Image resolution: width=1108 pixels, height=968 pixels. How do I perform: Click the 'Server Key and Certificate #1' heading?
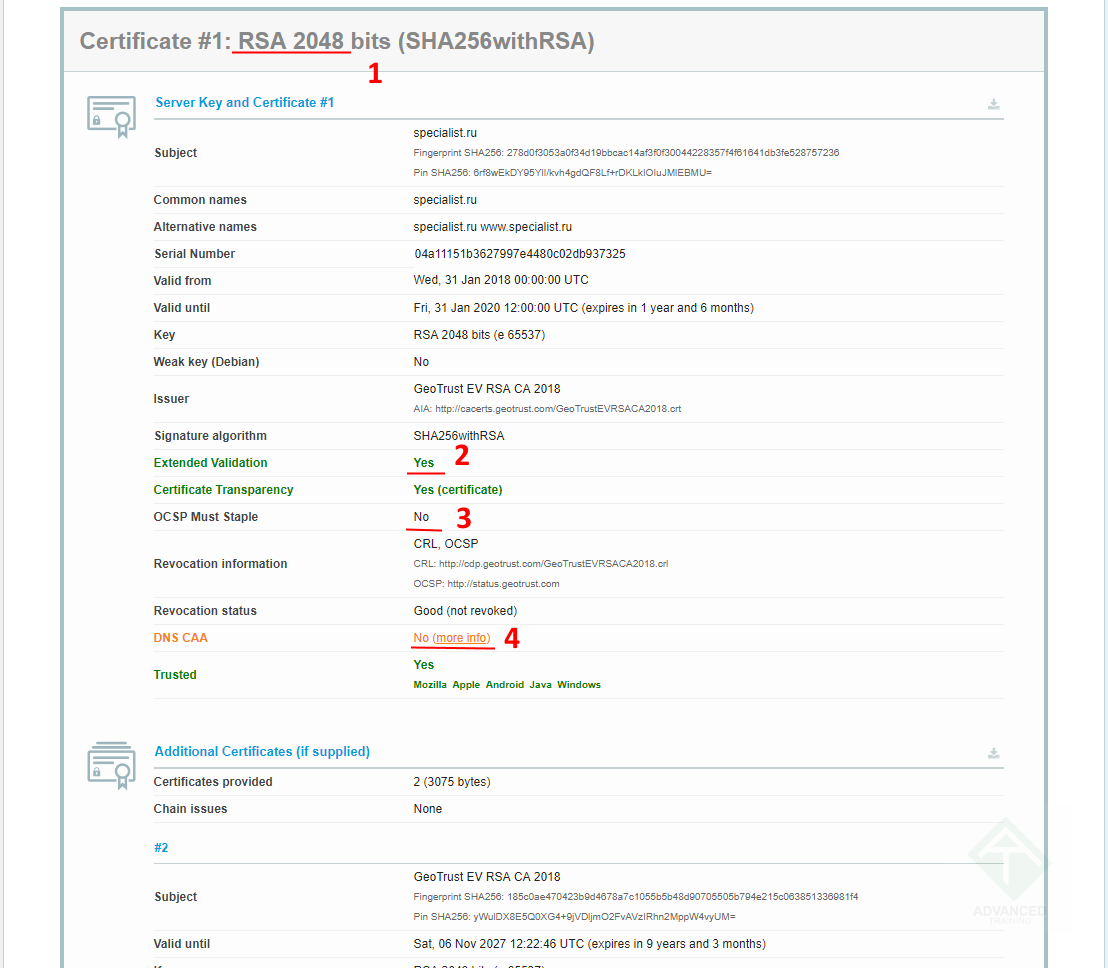point(244,102)
